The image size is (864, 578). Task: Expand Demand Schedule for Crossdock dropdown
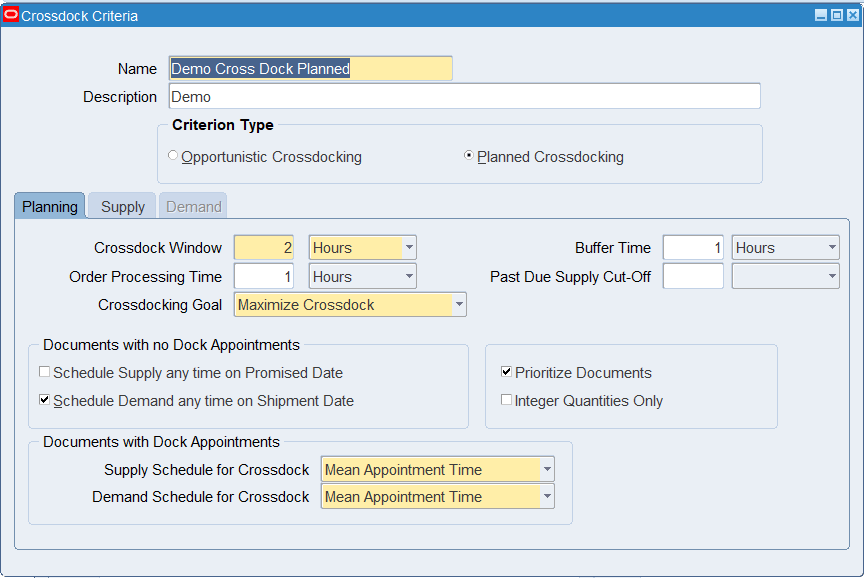click(546, 497)
